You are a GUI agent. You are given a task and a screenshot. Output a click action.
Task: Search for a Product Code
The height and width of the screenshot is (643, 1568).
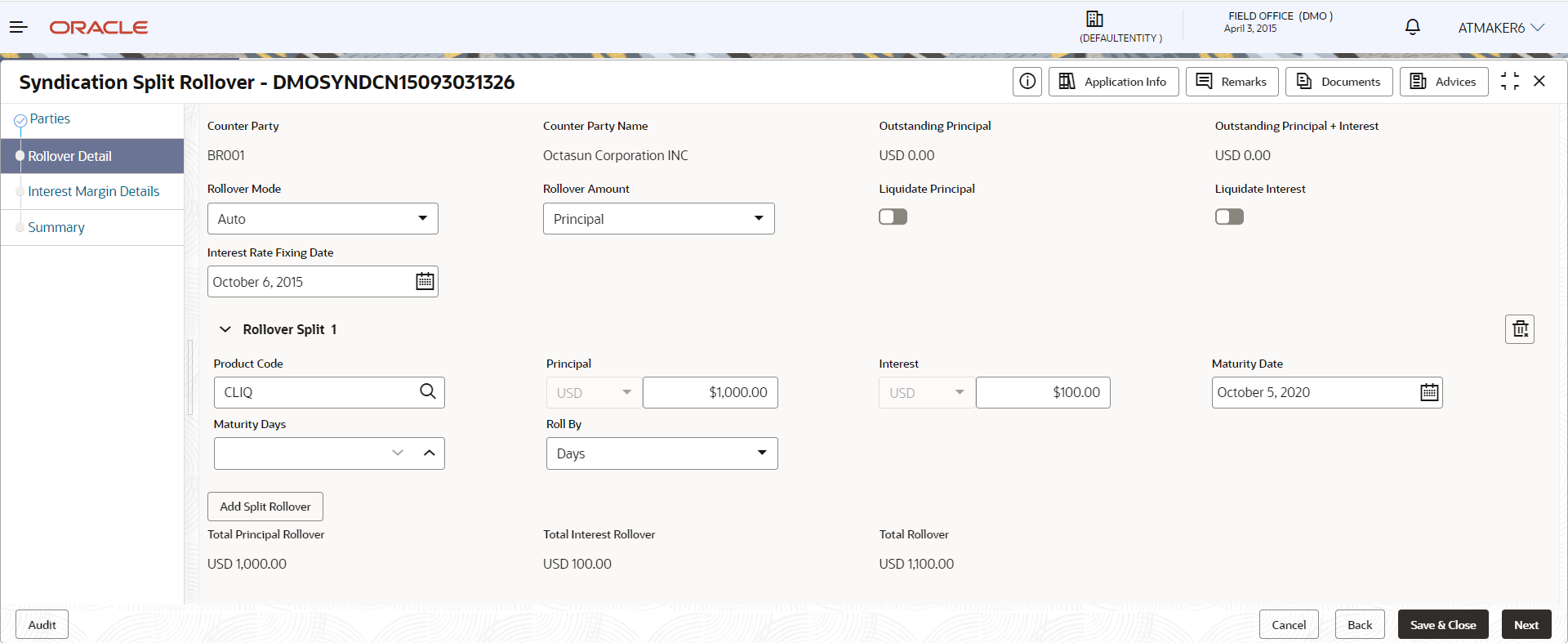pyautogui.click(x=428, y=391)
